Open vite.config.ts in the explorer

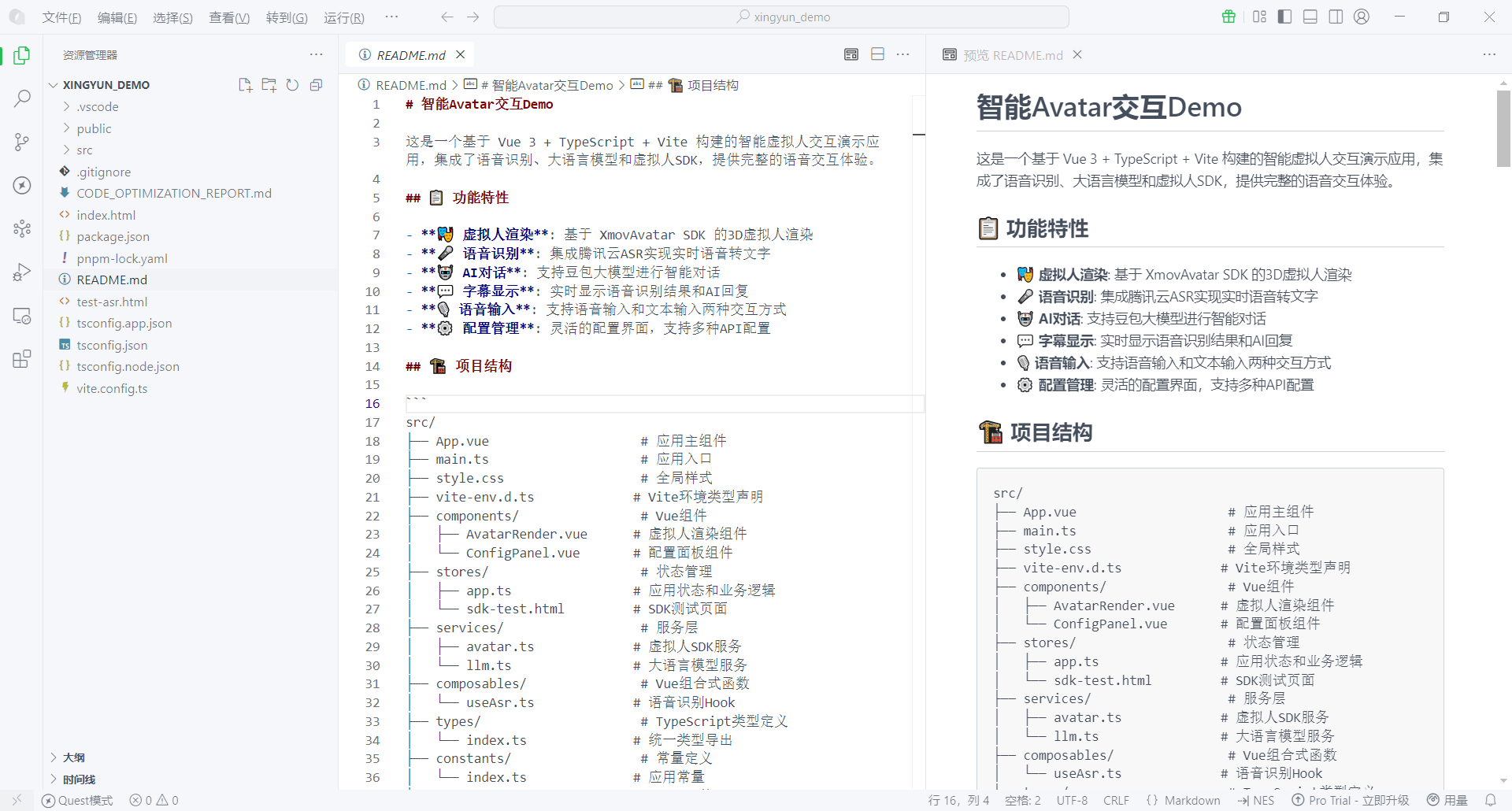tap(112, 388)
